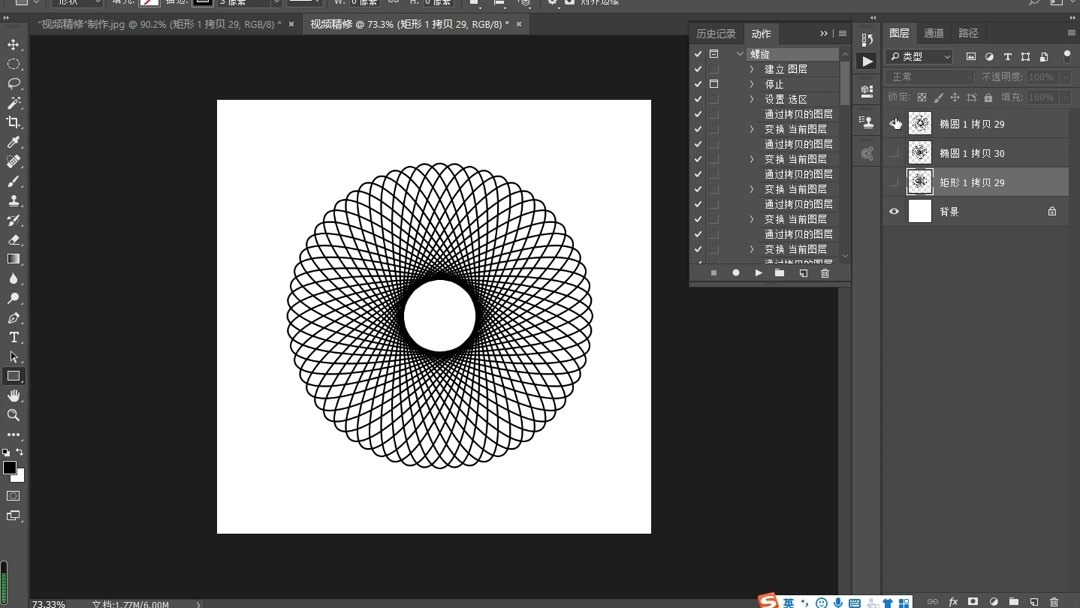This screenshot has height=608, width=1080.
Task: Begin recording in the 动作 panel
Action: tap(735, 272)
